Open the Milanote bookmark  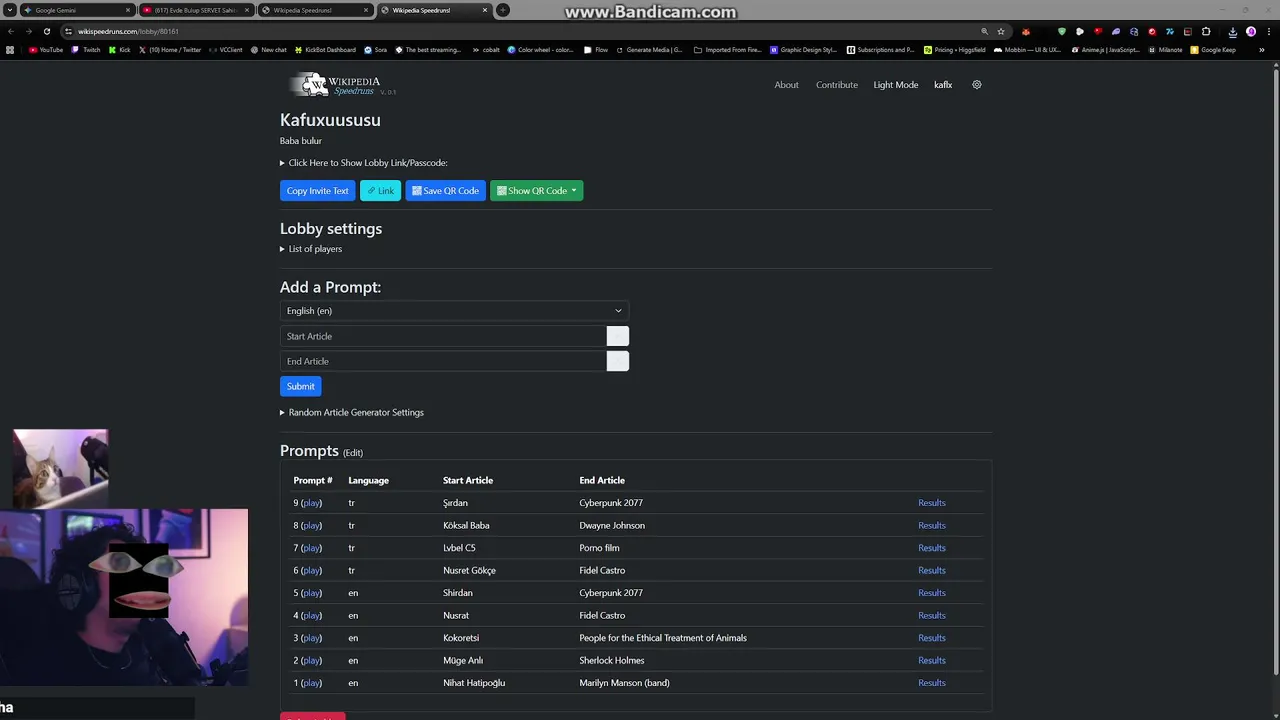pos(1165,50)
